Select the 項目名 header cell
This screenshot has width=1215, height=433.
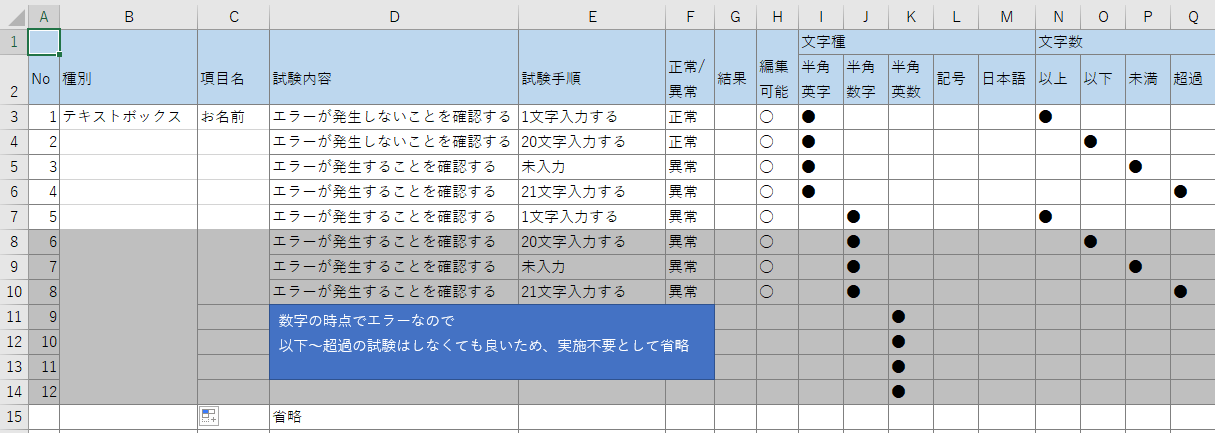coord(234,79)
